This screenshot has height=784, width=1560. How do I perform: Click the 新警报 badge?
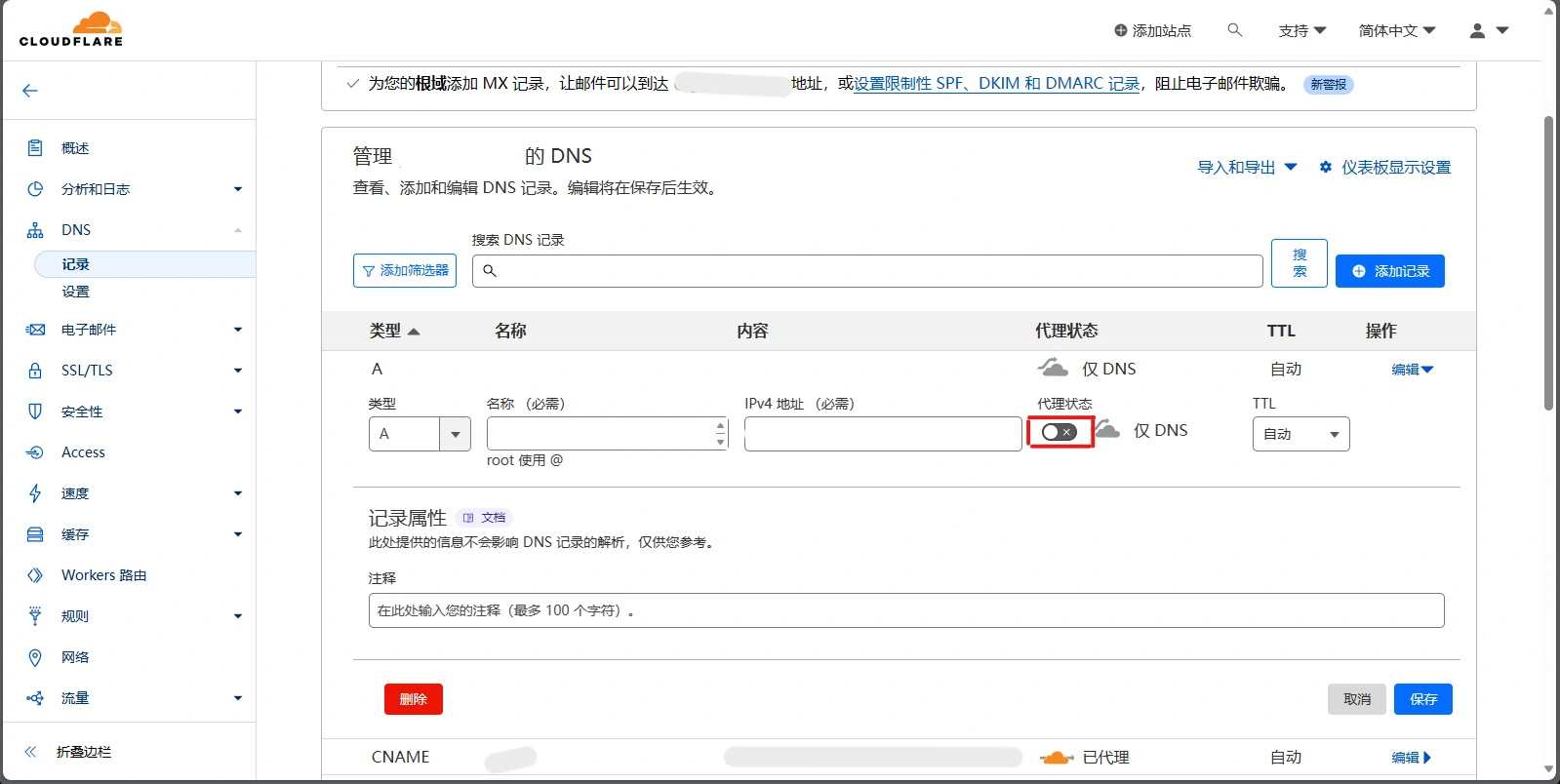pos(1329,85)
